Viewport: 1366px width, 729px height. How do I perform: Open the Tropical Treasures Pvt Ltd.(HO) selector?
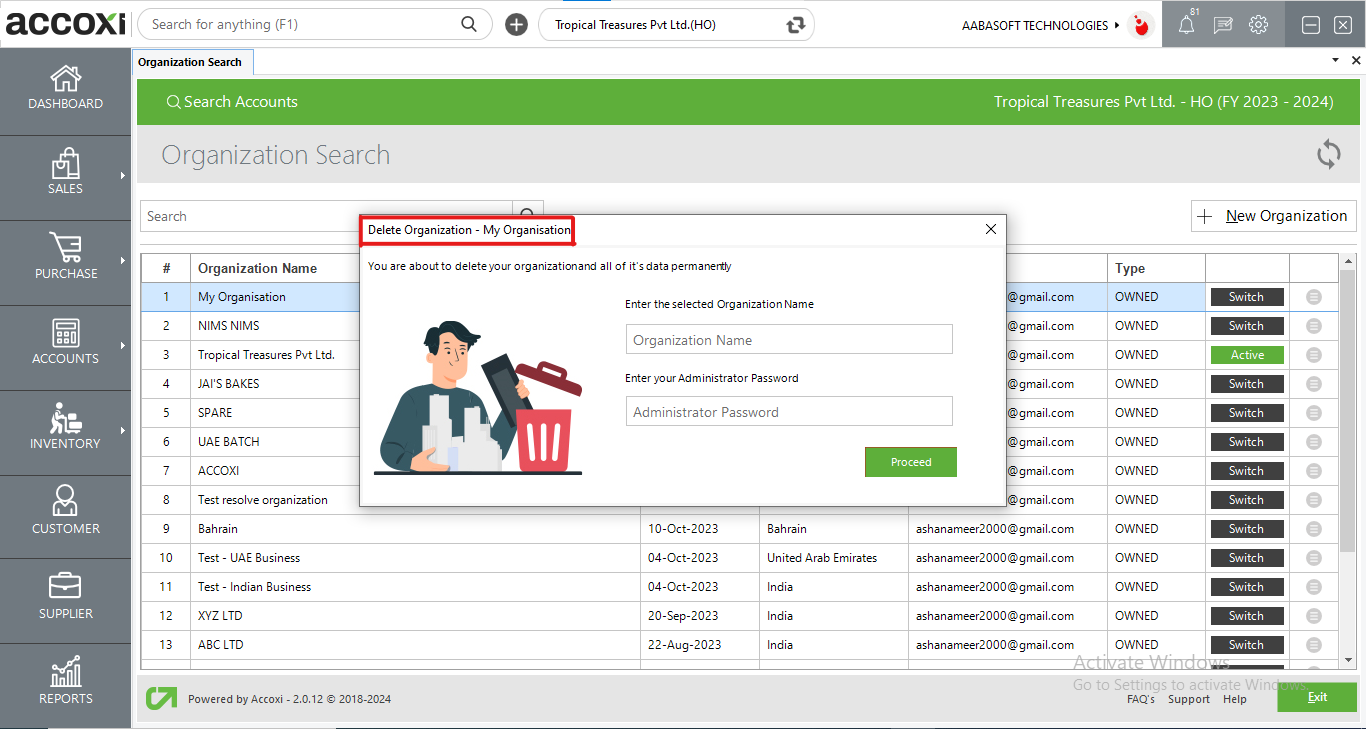click(676, 25)
